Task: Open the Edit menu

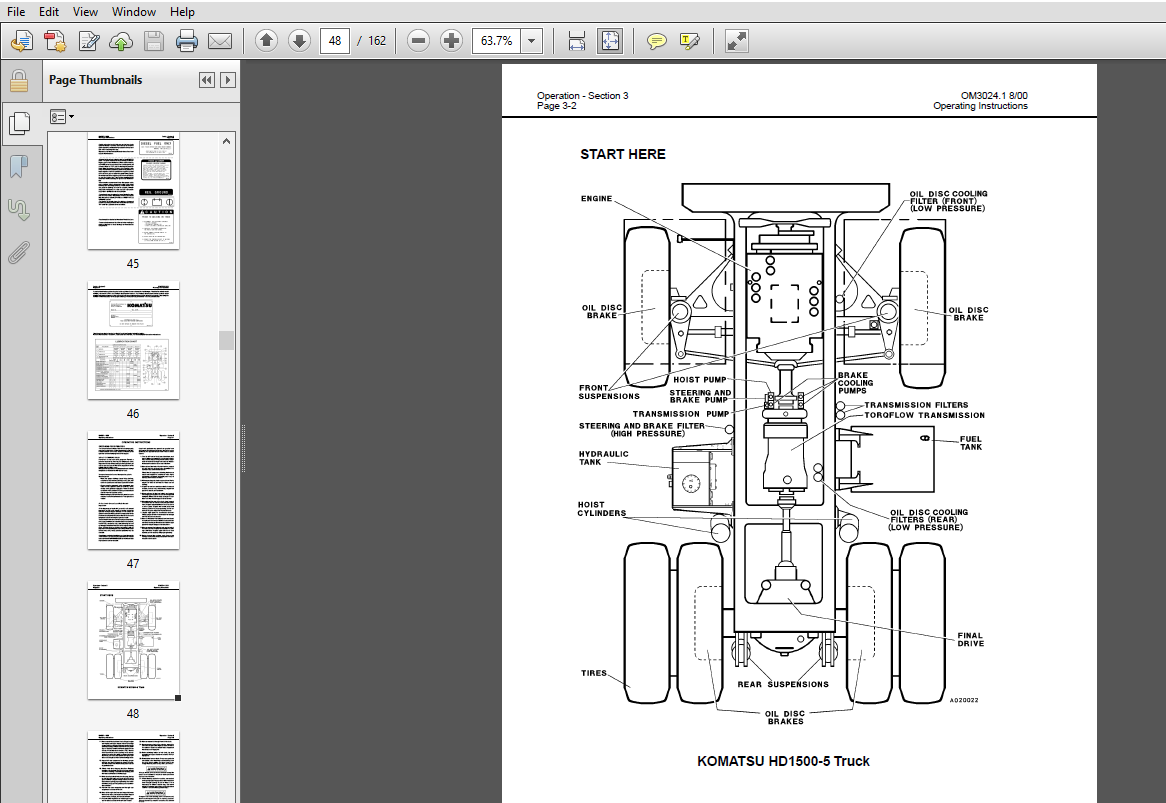Action: (x=49, y=12)
